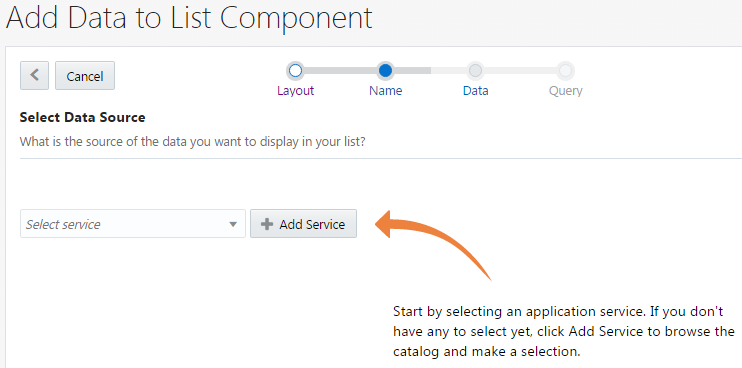Click the Add Data to List Component title
The height and width of the screenshot is (368, 742).
[x=189, y=19]
